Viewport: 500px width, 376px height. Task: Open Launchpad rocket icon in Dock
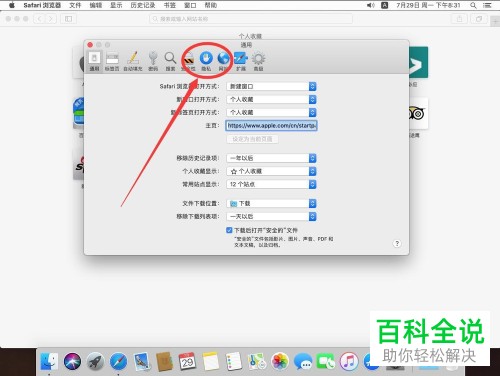95,362
